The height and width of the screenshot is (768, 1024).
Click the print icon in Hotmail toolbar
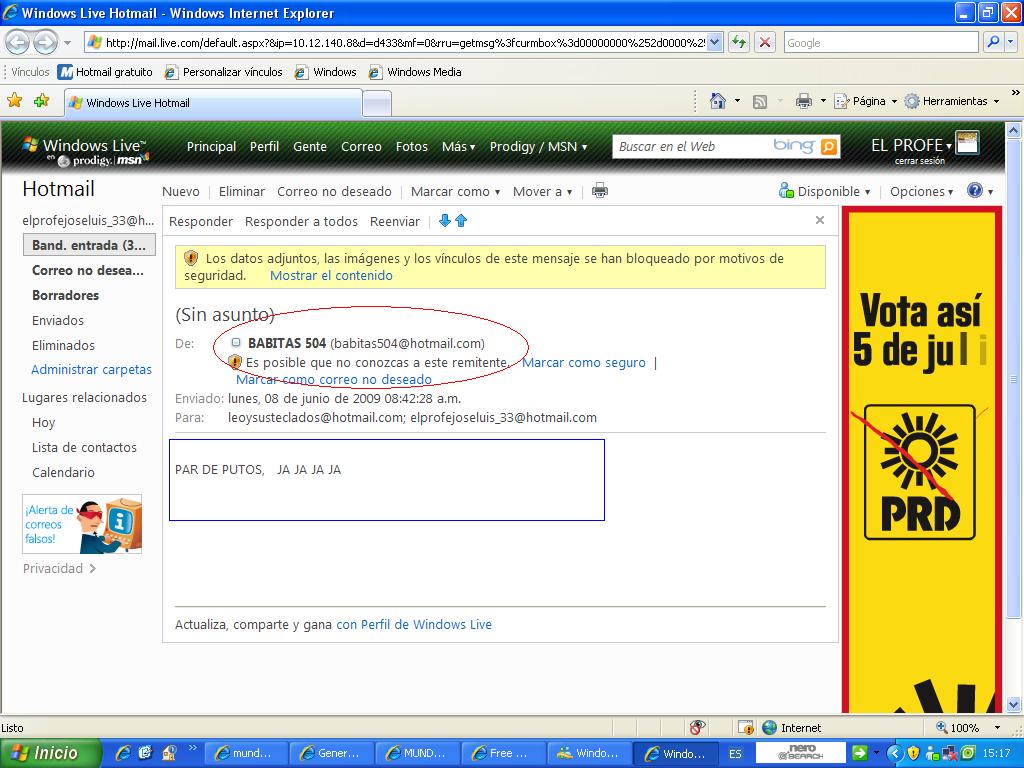(x=600, y=191)
